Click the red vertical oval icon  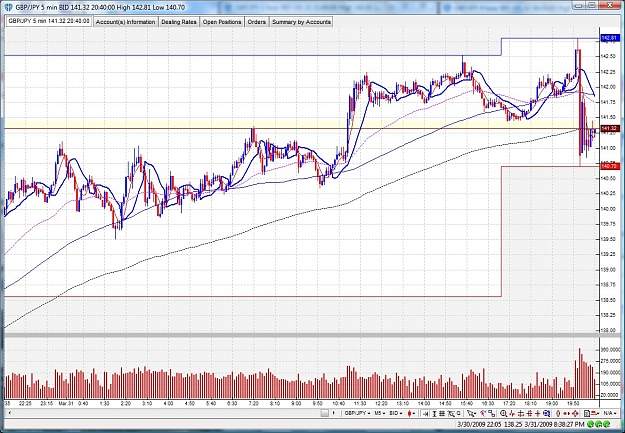pos(558,413)
